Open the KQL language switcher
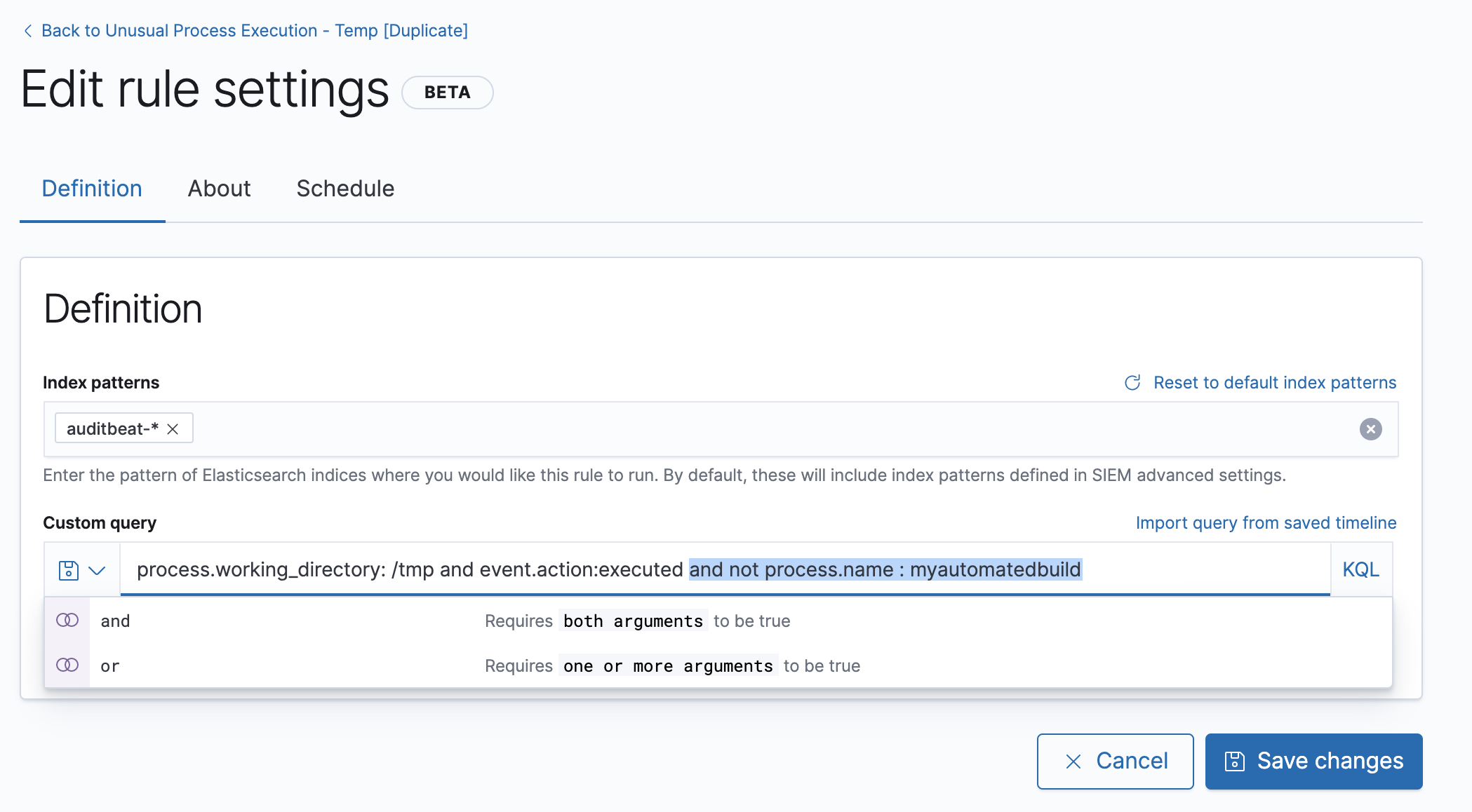Screen dimensions: 1472x812 pos(1360,569)
